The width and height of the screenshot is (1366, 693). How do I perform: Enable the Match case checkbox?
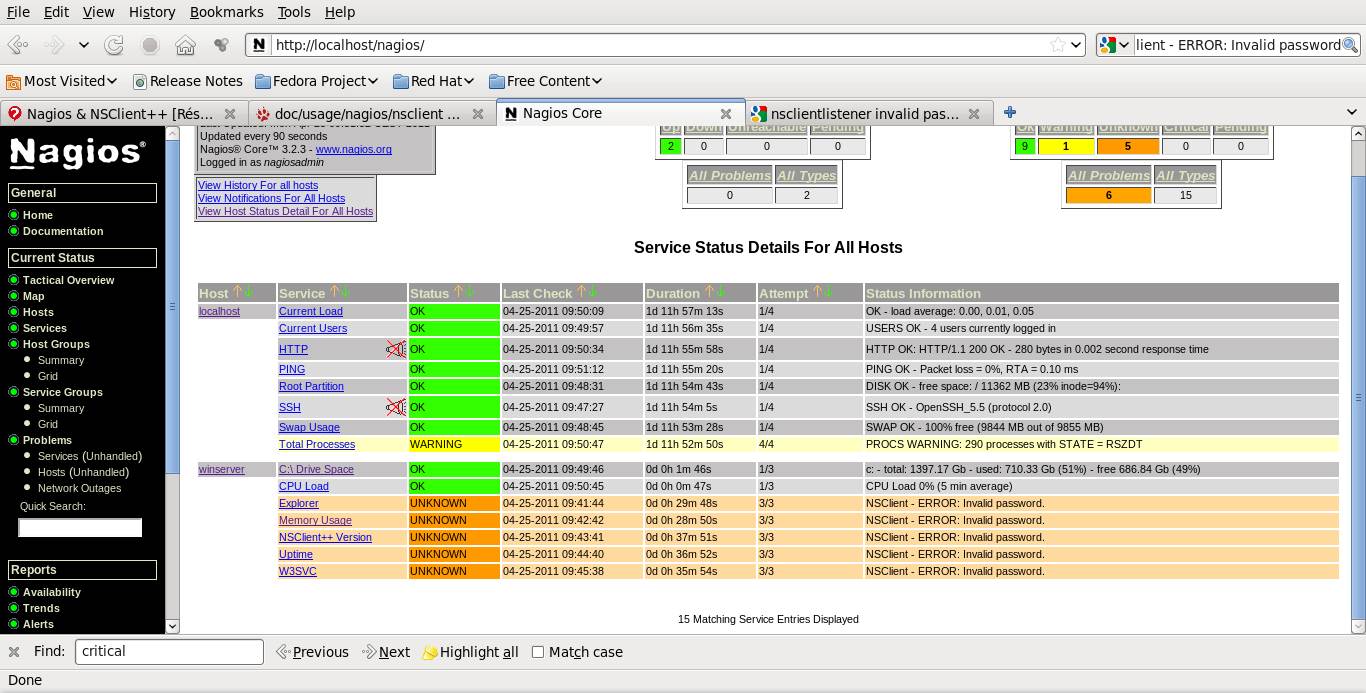[x=538, y=652]
